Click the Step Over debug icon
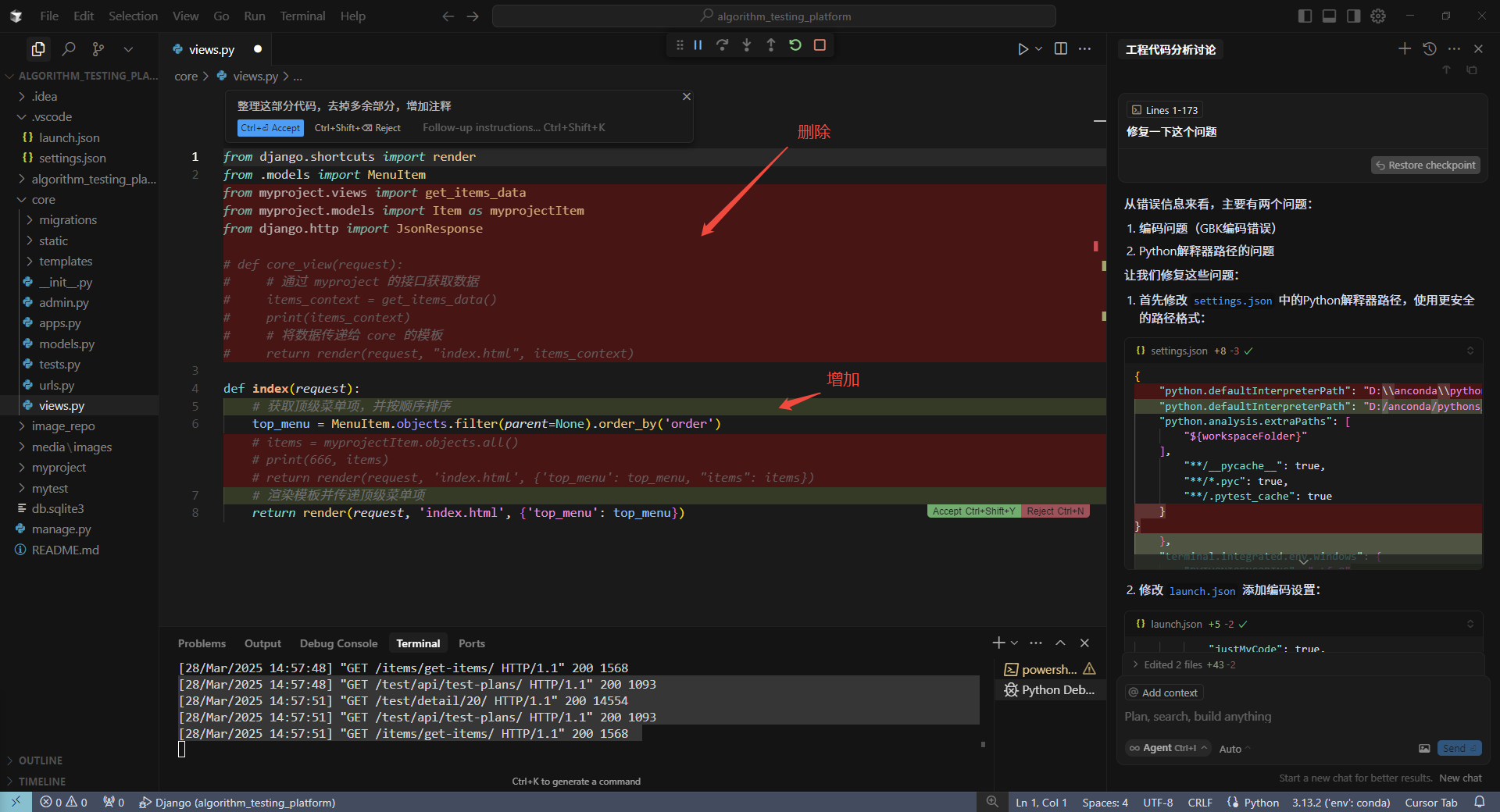The image size is (1500, 812). point(722,45)
